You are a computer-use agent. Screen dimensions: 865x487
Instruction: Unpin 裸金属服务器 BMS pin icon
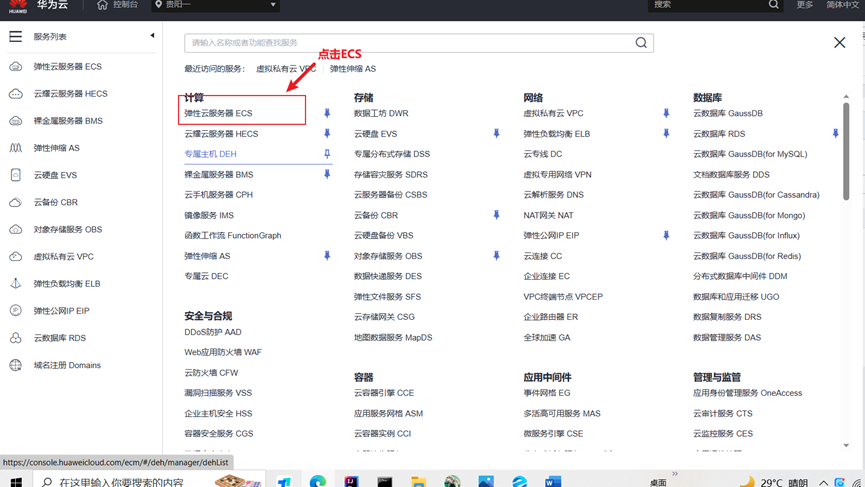pyautogui.click(x=327, y=174)
